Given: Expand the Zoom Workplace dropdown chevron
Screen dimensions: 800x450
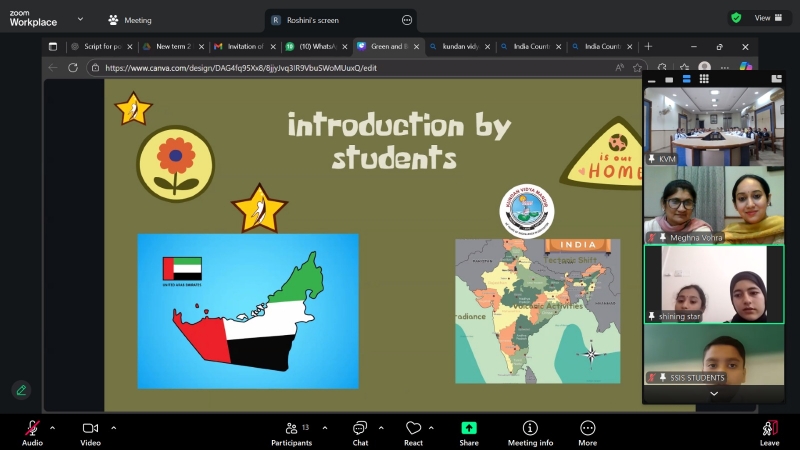Looking at the screenshot, I should click(80, 19).
